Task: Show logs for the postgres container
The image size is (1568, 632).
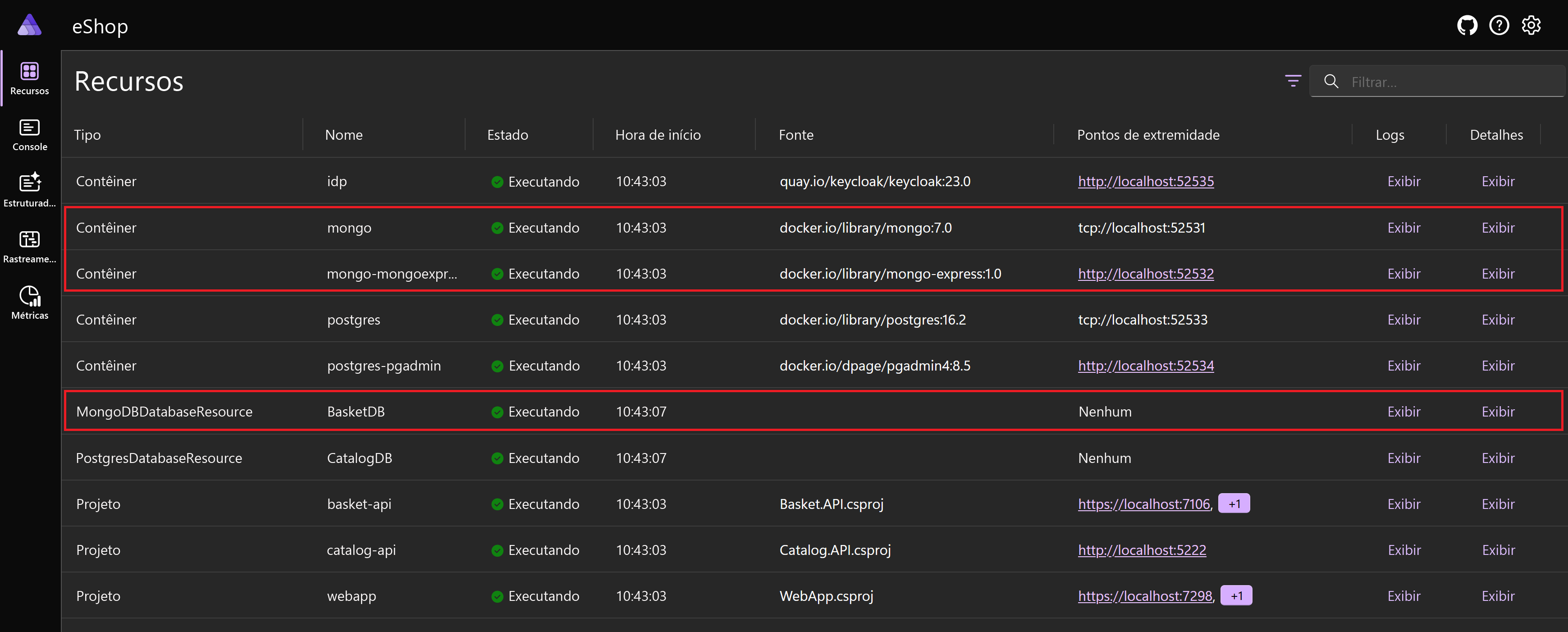Action: coord(1403,320)
